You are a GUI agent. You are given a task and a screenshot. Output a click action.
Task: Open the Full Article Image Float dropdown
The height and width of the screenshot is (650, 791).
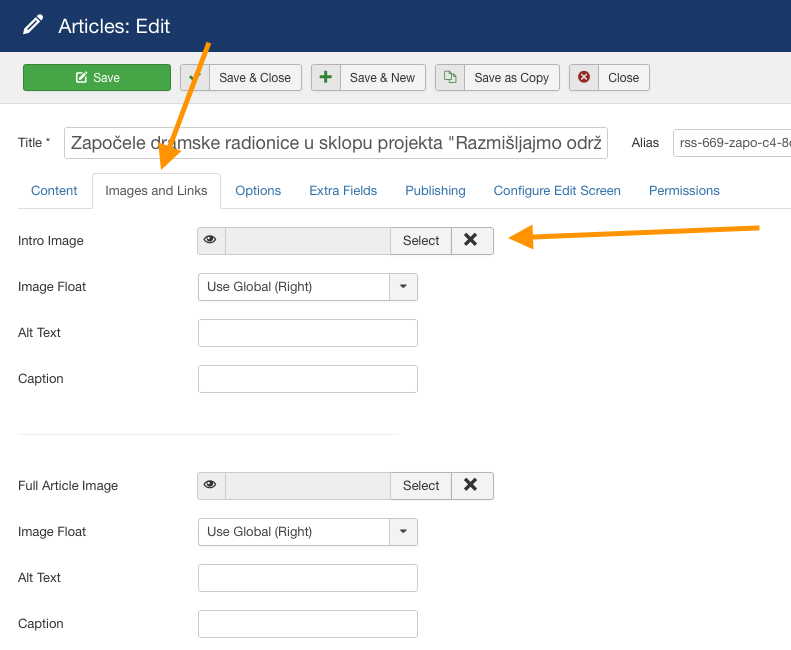307,532
